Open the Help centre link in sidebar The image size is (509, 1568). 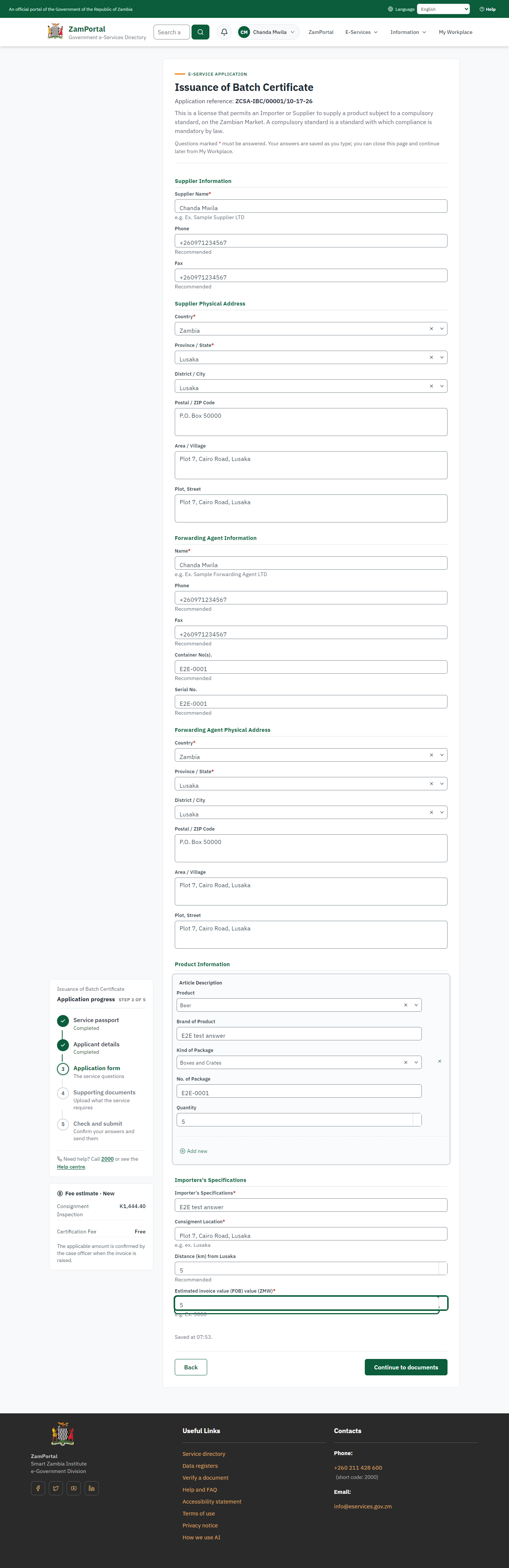[x=71, y=1167]
